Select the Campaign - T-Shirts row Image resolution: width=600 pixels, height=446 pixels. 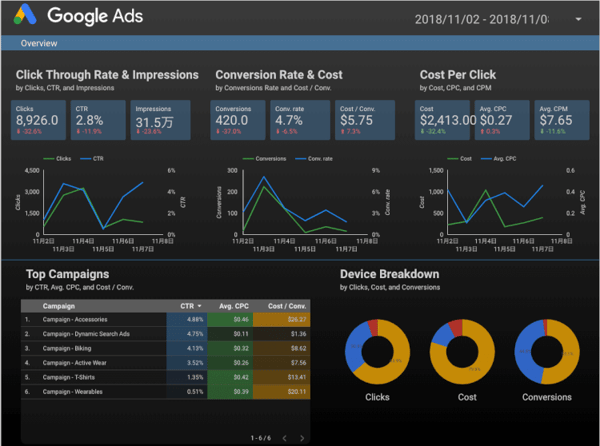pos(165,377)
